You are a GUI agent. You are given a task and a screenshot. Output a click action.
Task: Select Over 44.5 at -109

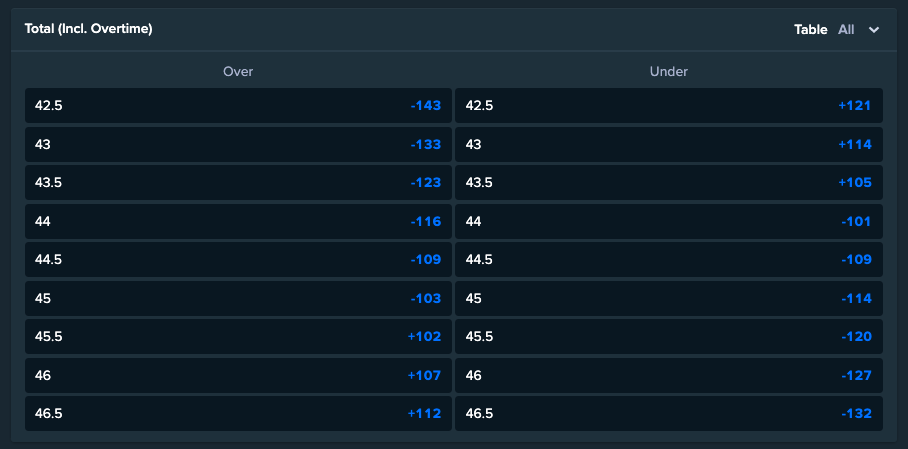coord(238,260)
